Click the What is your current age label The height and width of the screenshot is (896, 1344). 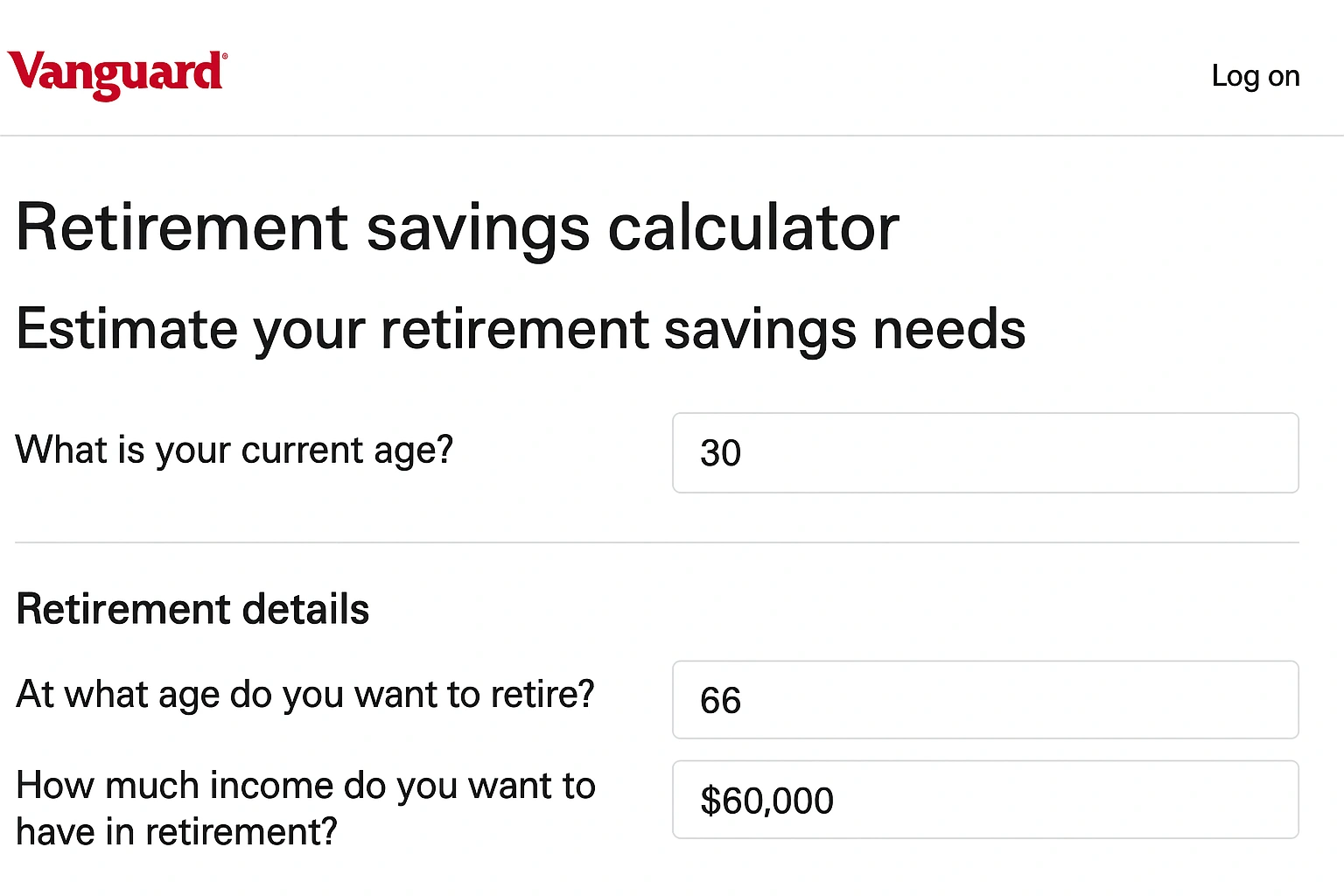pos(234,450)
